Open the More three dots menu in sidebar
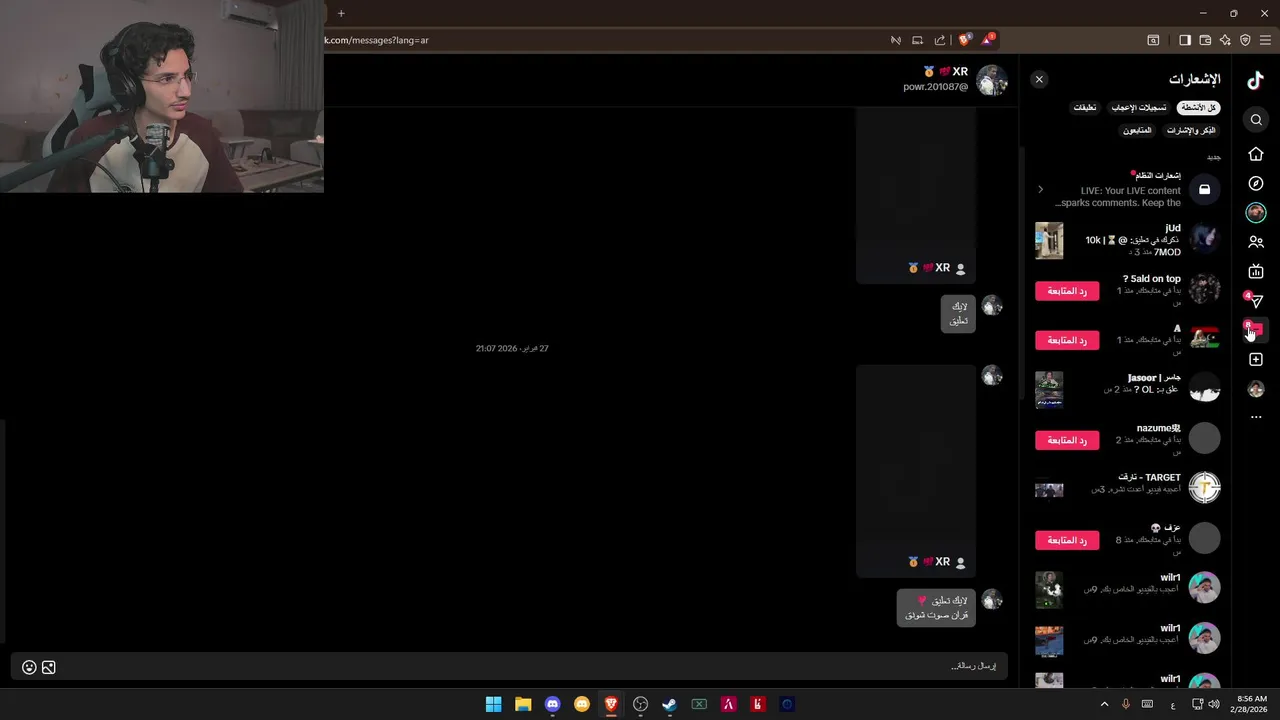Image resolution: width=1280 pixels, height=720 pixels. 1256,417
